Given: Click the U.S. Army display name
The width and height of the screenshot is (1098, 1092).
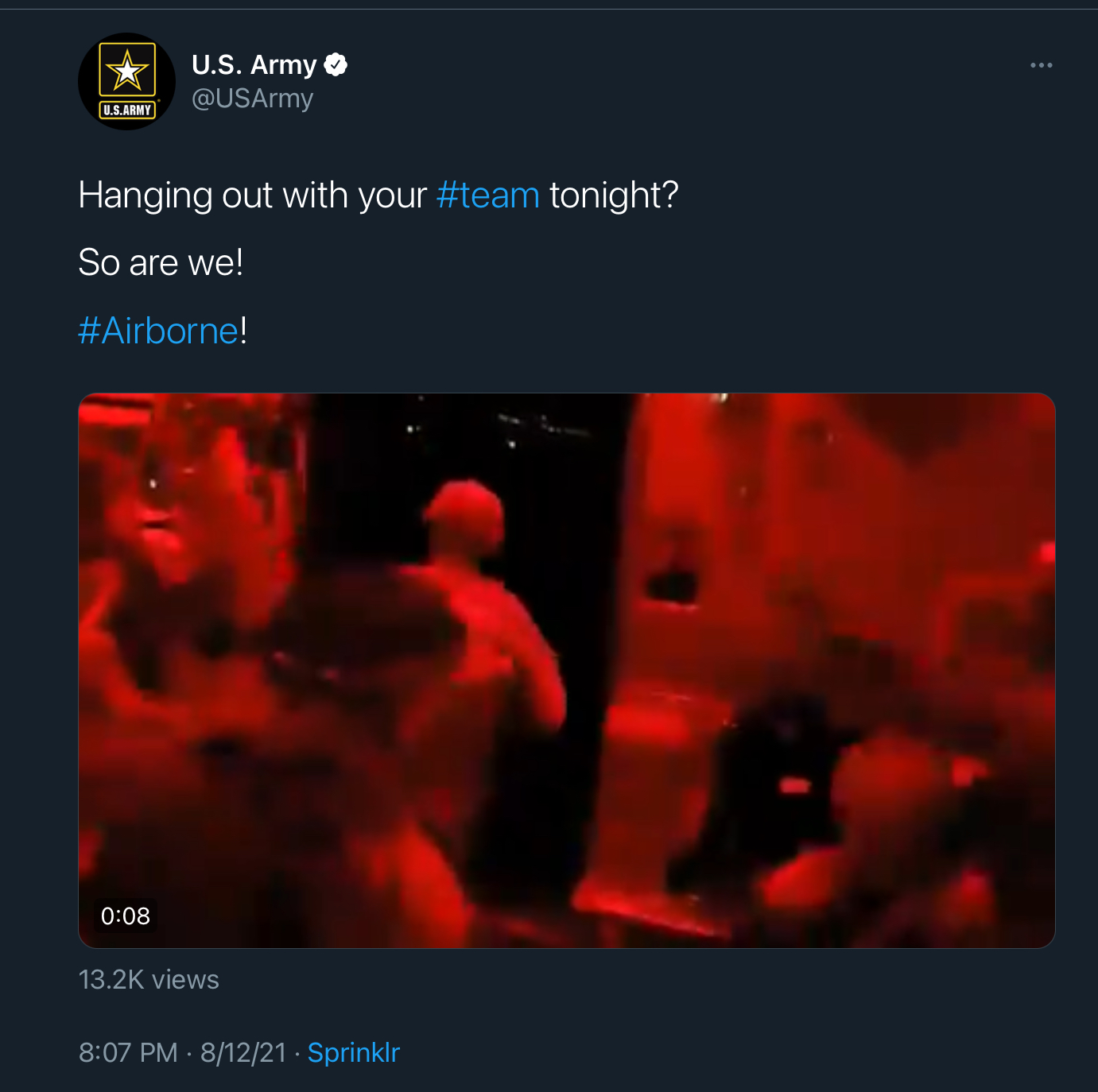Looking at the screenshot, I should pos(254,64).
